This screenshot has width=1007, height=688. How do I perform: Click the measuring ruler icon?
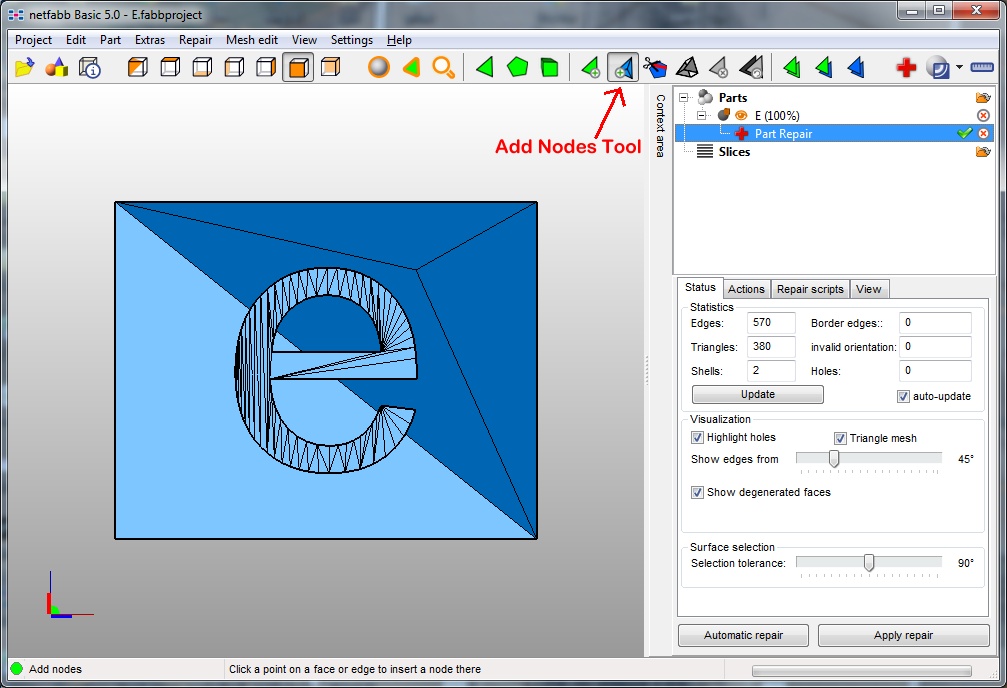(982, 67)
